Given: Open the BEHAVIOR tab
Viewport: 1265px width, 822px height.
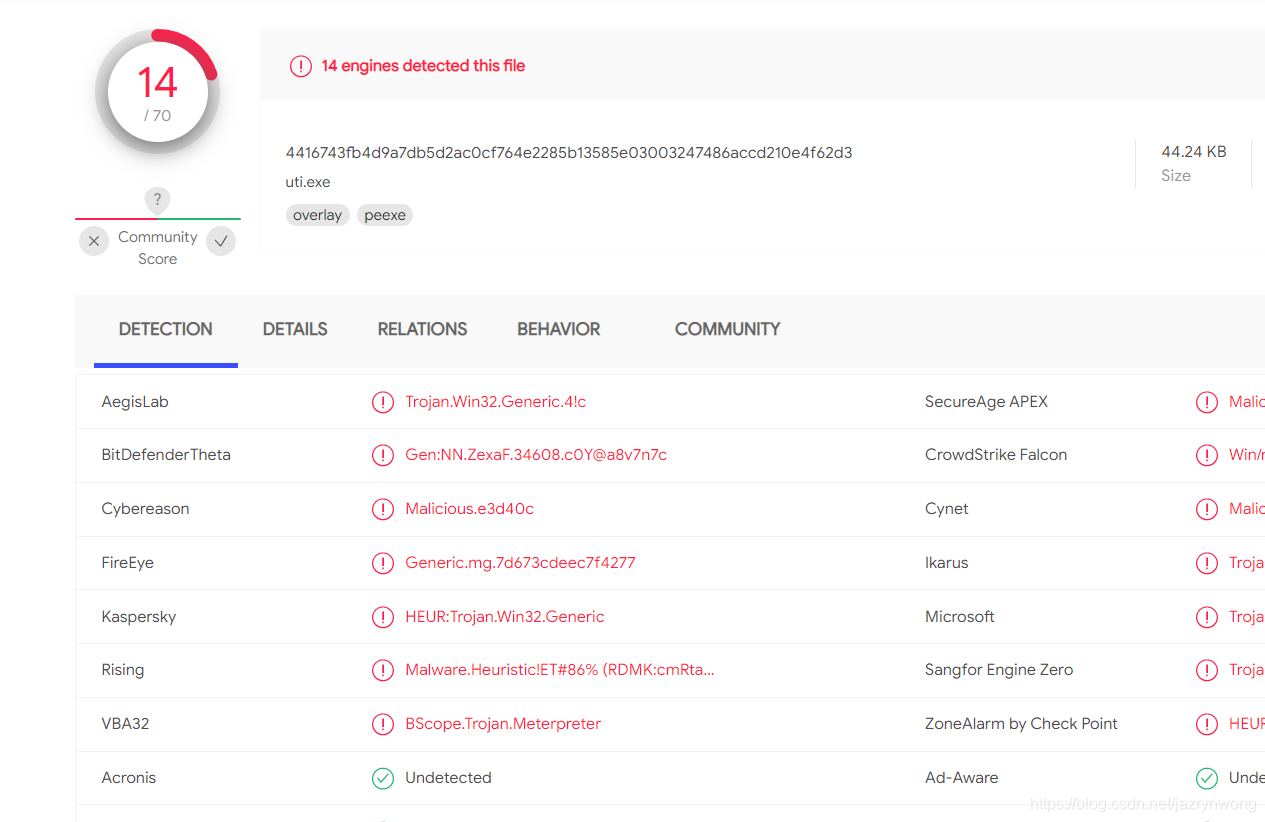Looking at the screenshot, I should pyautogui.click(x=559, y=329).
